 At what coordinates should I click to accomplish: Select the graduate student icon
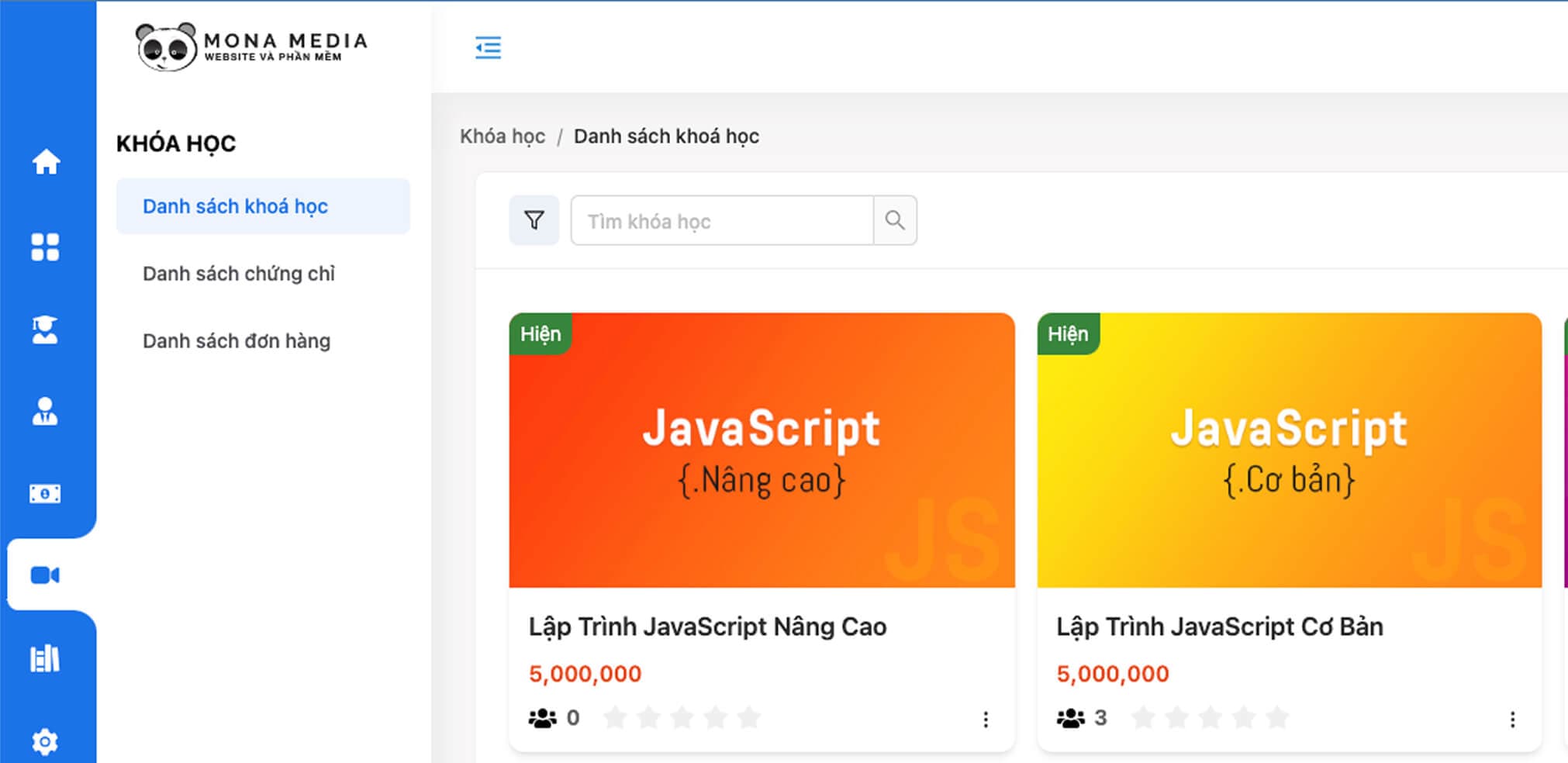coord(45,330)
